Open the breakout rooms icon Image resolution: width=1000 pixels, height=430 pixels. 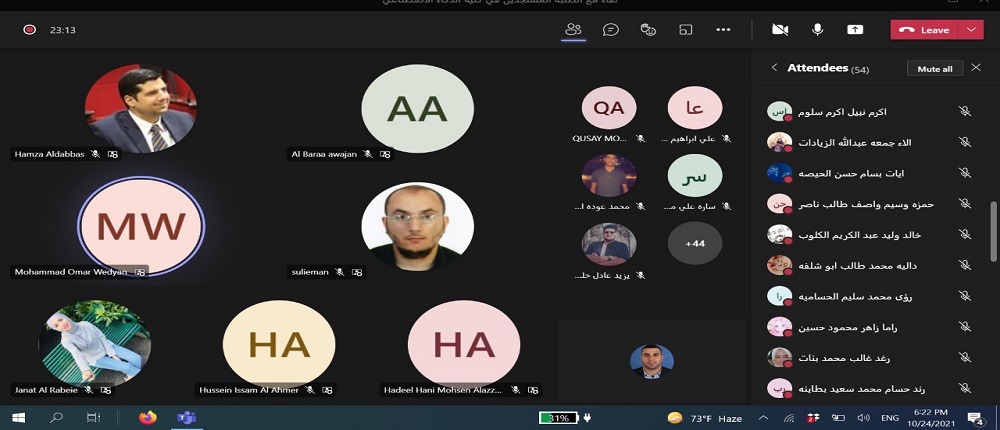click(x=686, y=30)
